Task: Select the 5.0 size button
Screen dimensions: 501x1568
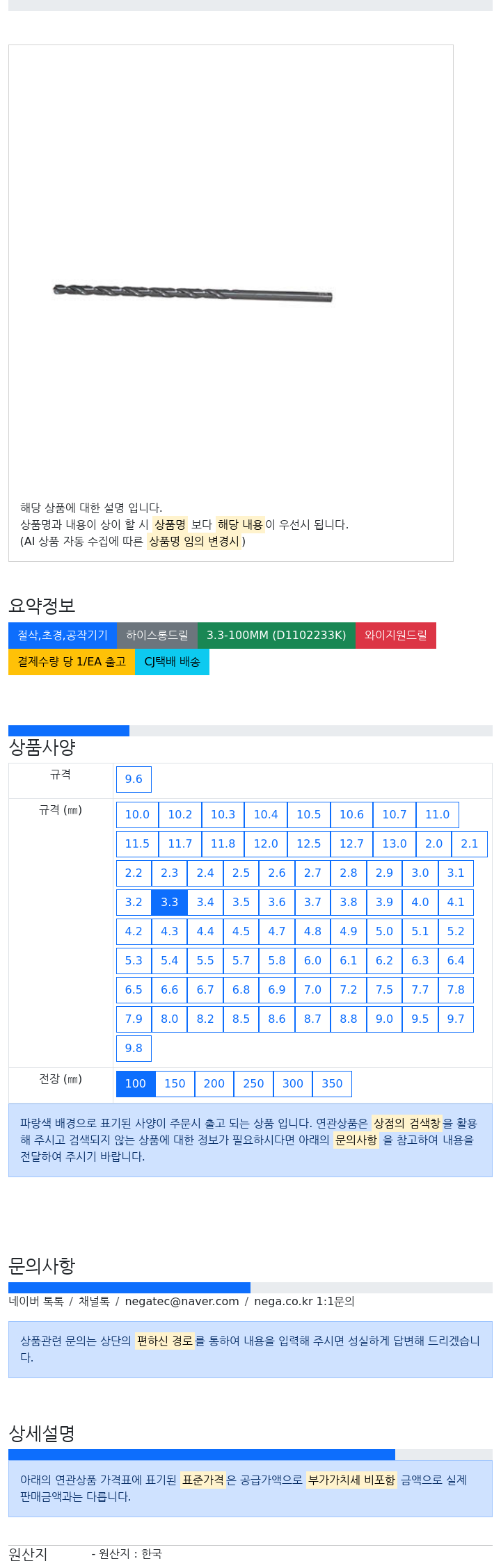Action: coord(384,931)
